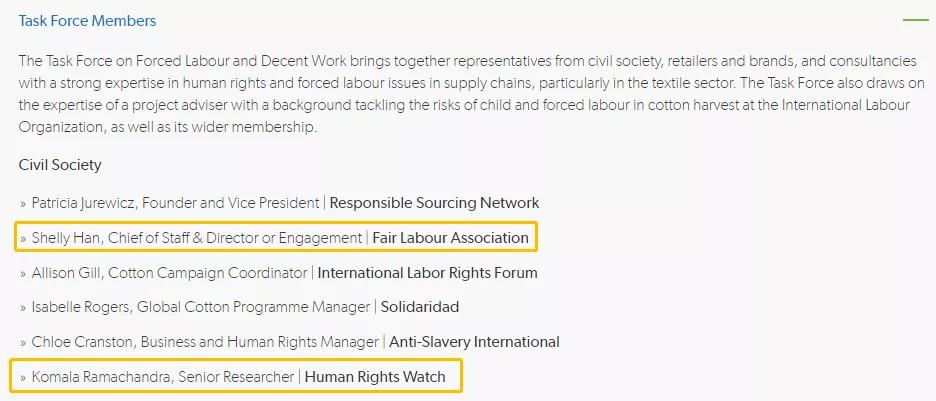Click bullet marker before Shelly Han
This screenshot has width=936, height=401.
[23, 239]
